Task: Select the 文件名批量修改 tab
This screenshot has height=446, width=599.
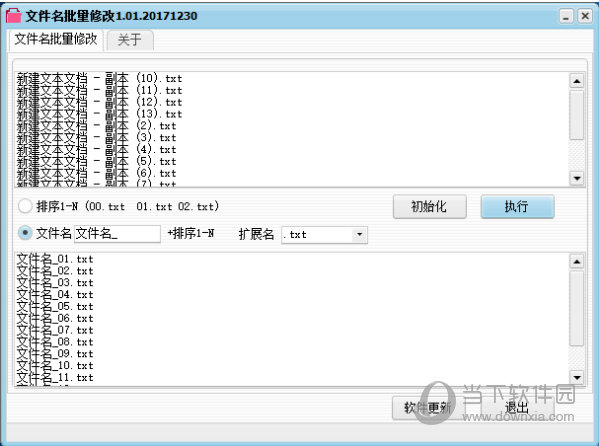Action: (56, 39)
